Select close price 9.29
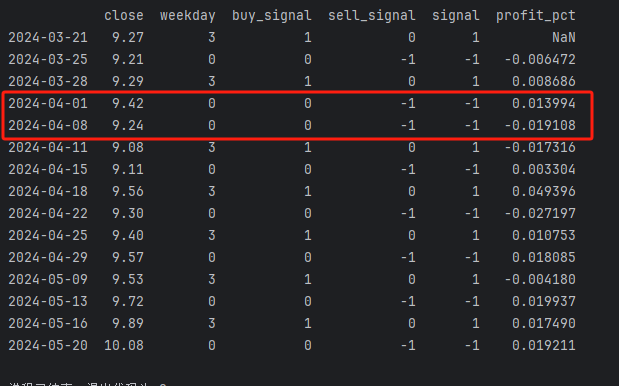 click(x=128, y=81)
